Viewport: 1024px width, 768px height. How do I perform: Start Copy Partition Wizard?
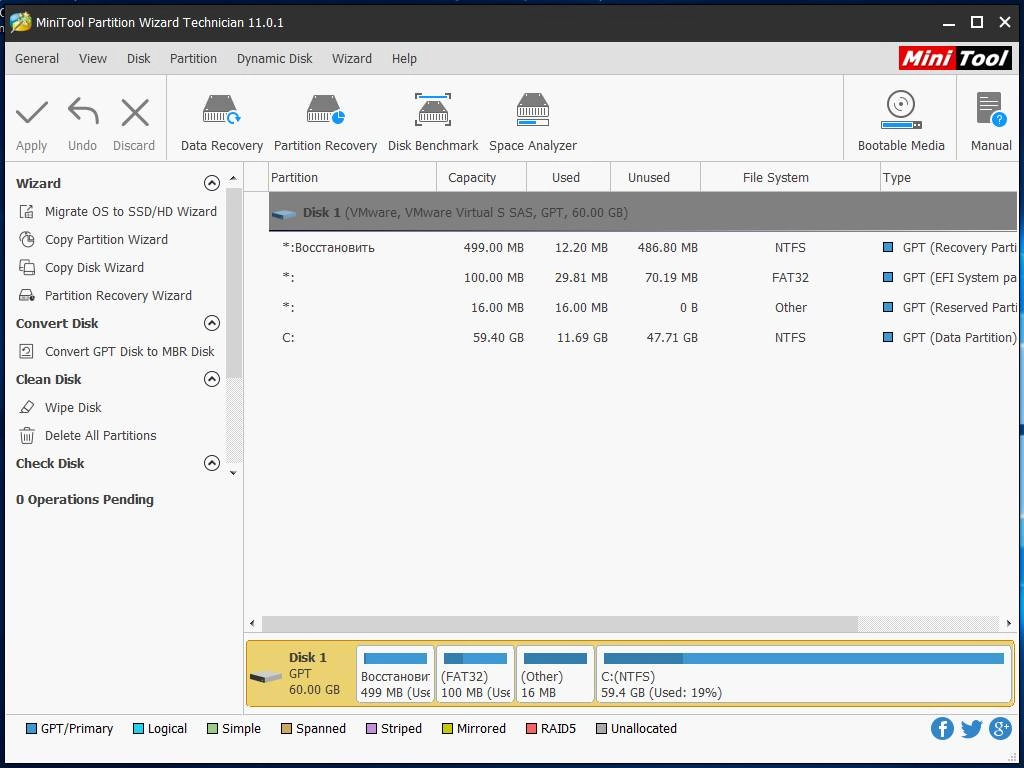pyautogui.click(x=106, y=240)
